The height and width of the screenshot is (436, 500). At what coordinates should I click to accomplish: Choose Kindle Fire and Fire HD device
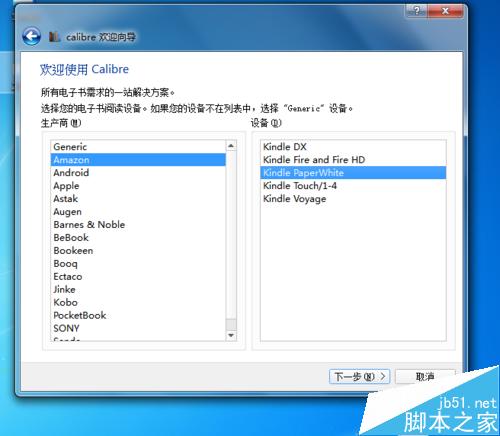(x=353, y=160)
